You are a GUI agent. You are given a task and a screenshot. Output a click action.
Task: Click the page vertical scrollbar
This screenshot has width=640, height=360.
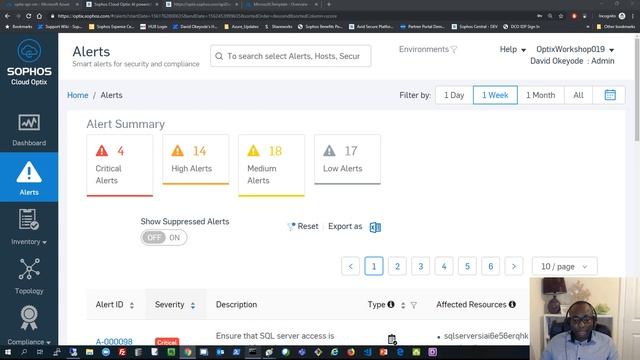pyautogui.click(x=637, y=90)
